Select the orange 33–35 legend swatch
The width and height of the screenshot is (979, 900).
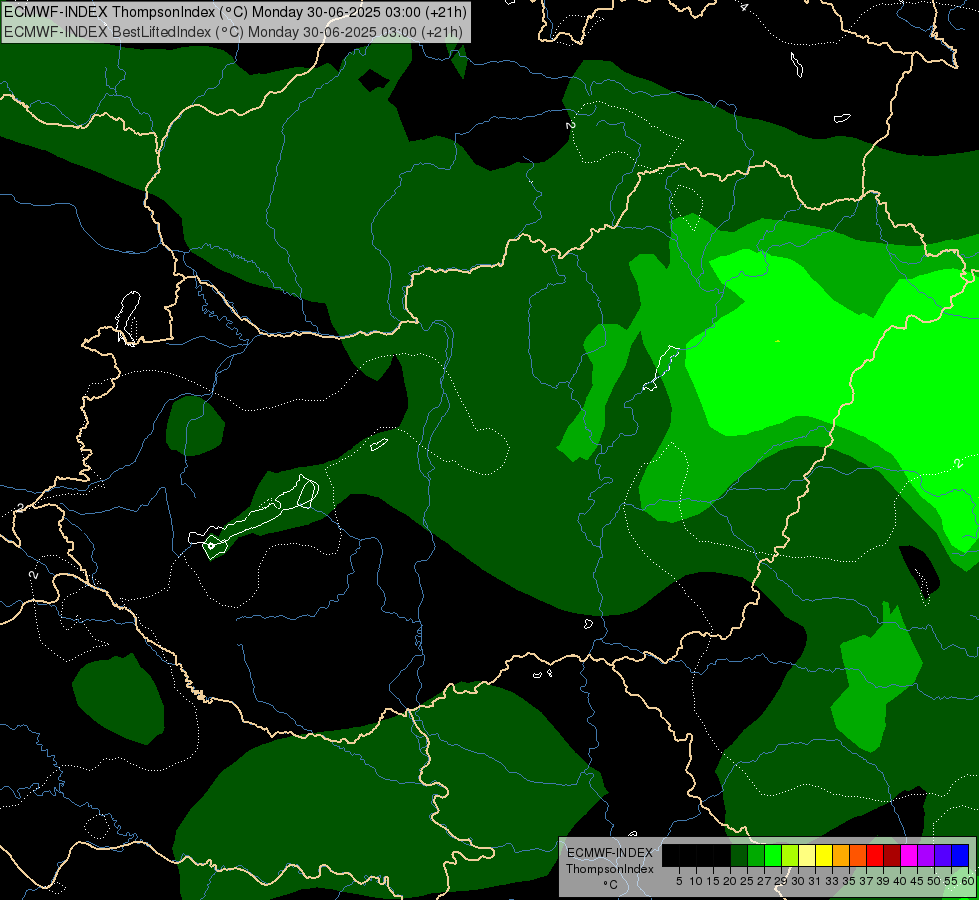pyautogui.click(x=841, y=856)
